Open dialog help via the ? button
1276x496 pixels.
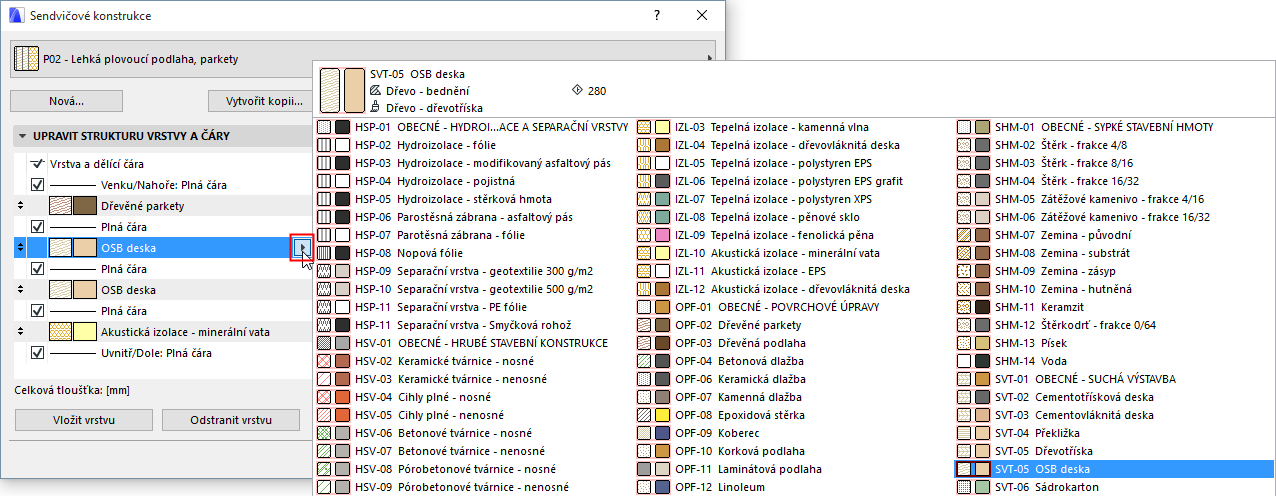[x=657, y=16]
